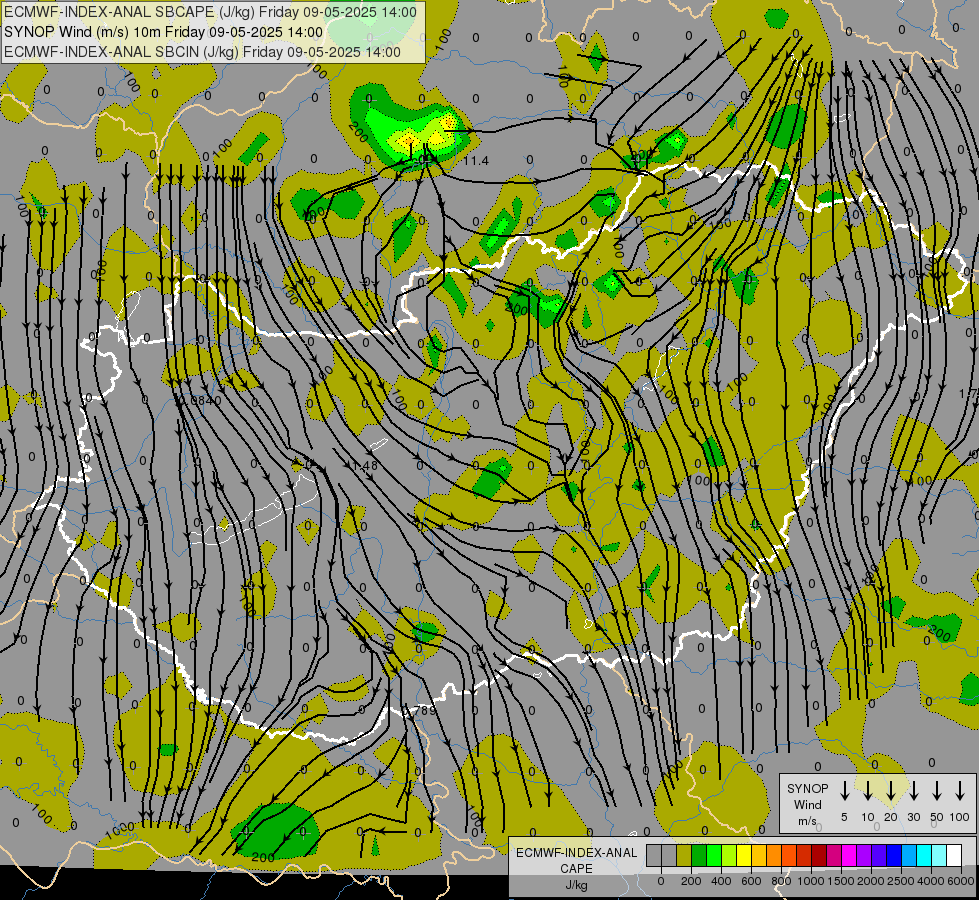Click the 400 tick label on CAPE scale
The width and height of the screenshot is (979, 900).
pos(721,881)
